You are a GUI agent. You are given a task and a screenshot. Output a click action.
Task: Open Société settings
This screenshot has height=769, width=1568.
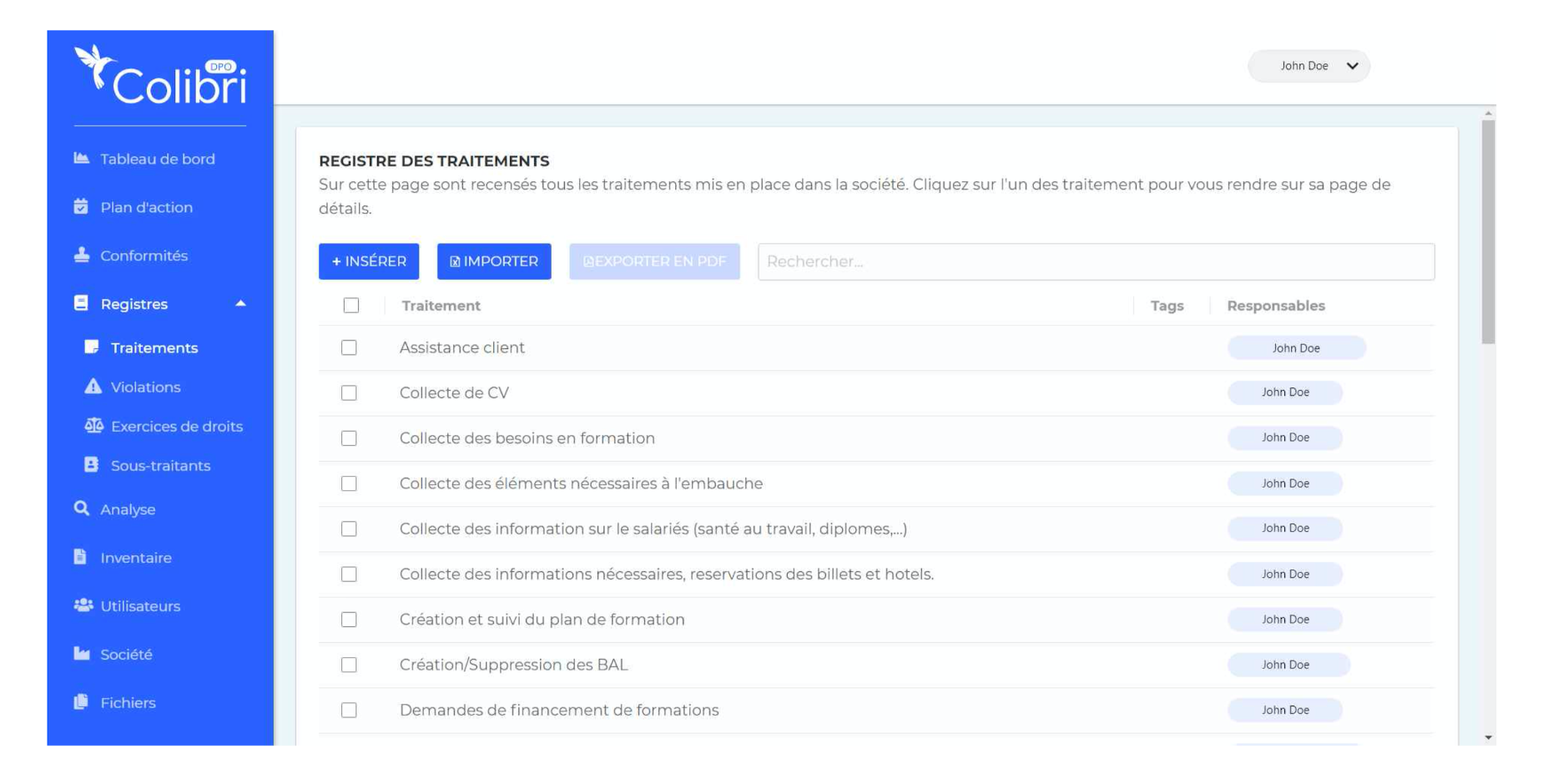[x=126, y=655]
